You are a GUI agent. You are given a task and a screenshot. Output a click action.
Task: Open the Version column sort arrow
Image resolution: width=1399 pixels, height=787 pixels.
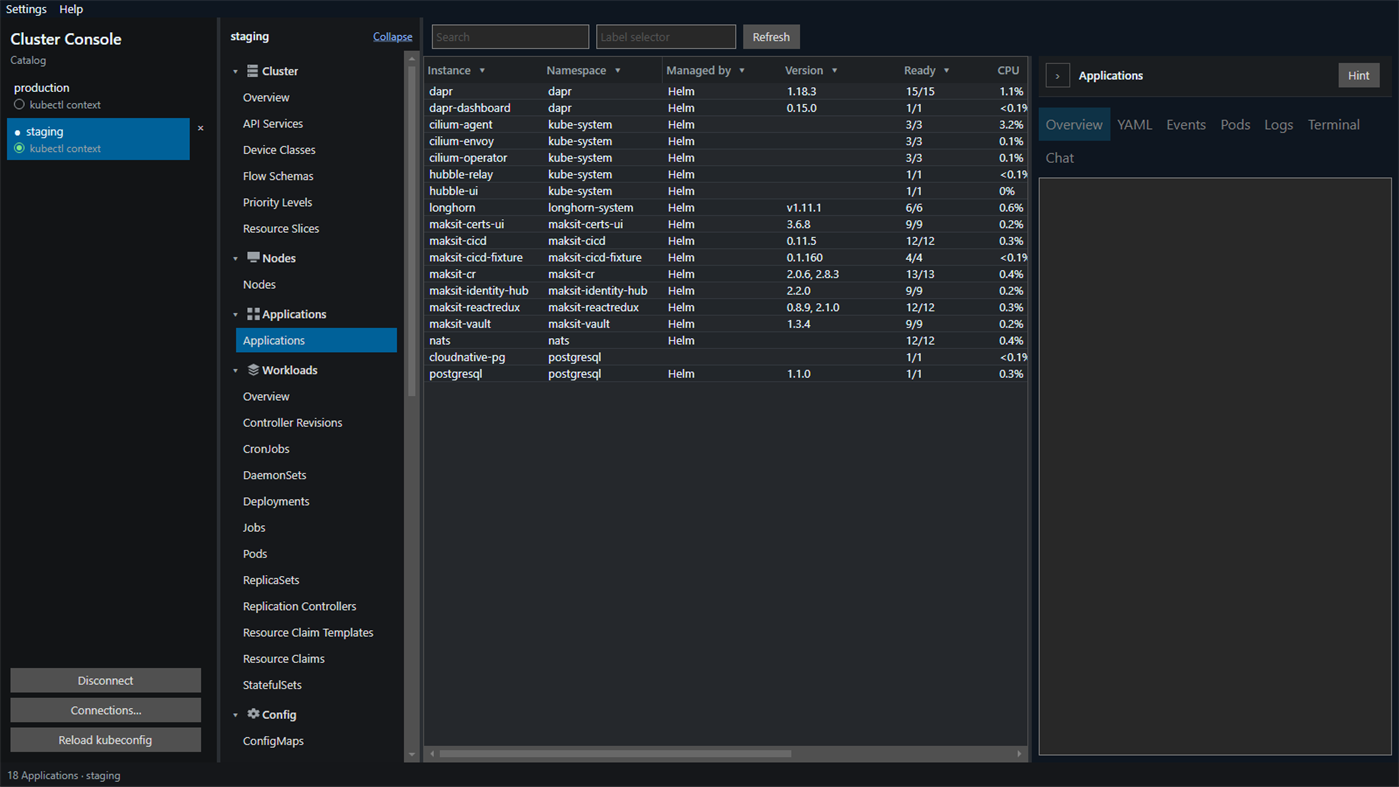pos(835,71)
